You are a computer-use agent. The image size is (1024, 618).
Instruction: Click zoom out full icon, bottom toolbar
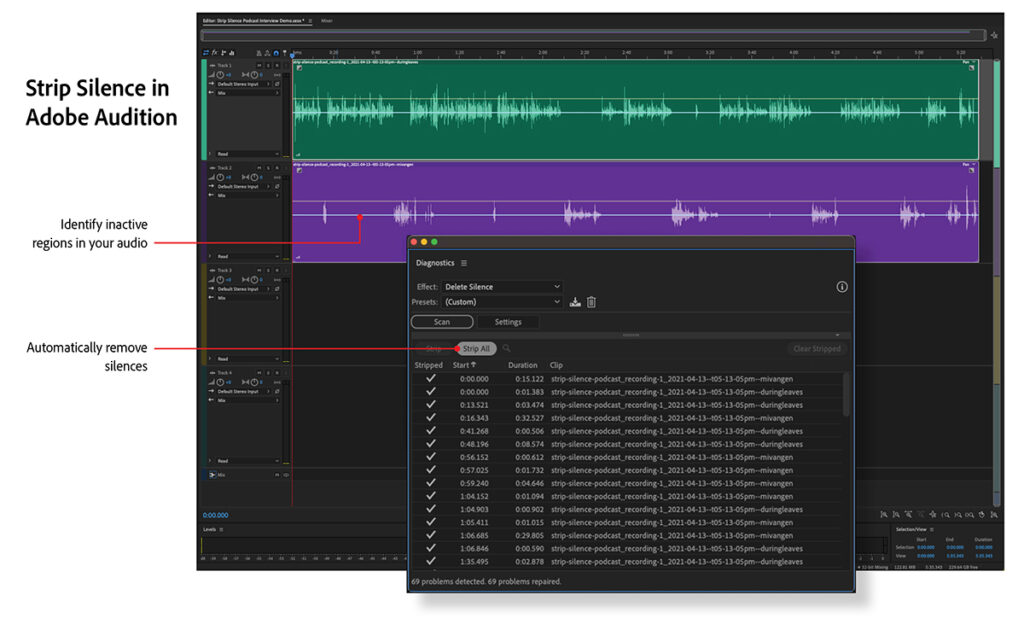pyautogui.click(x=933, y=515)
